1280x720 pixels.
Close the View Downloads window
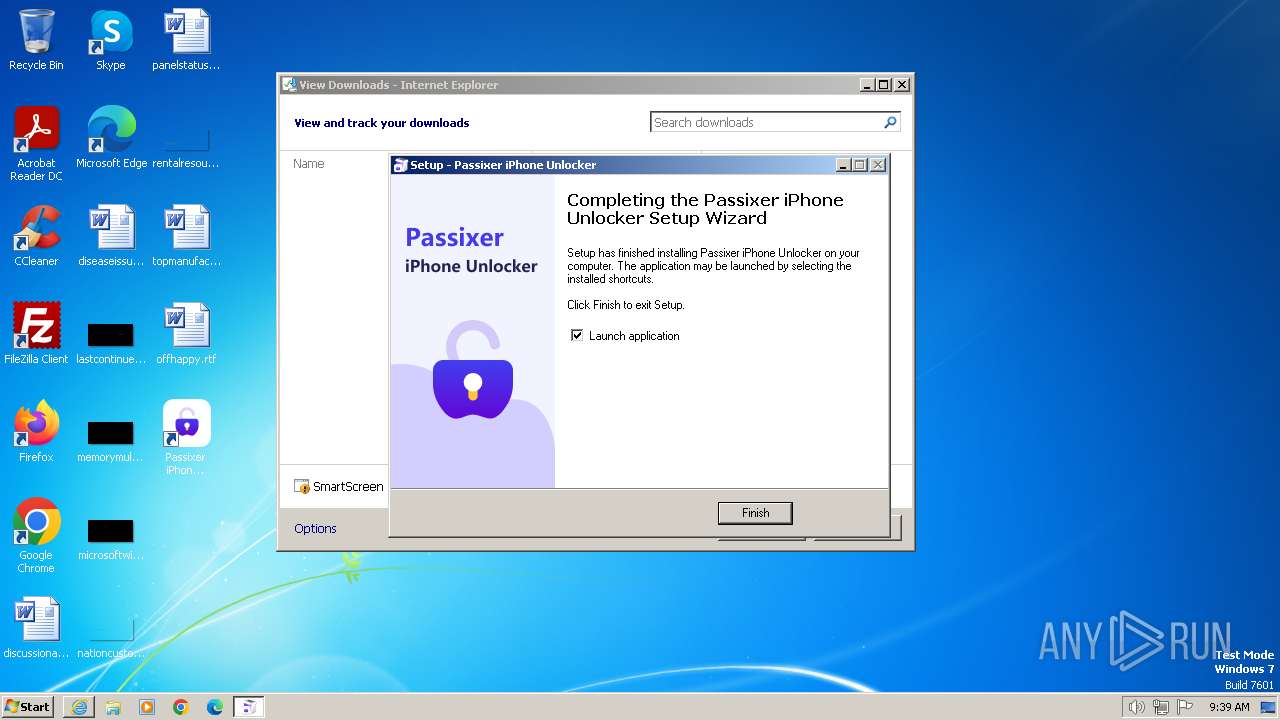901,85
